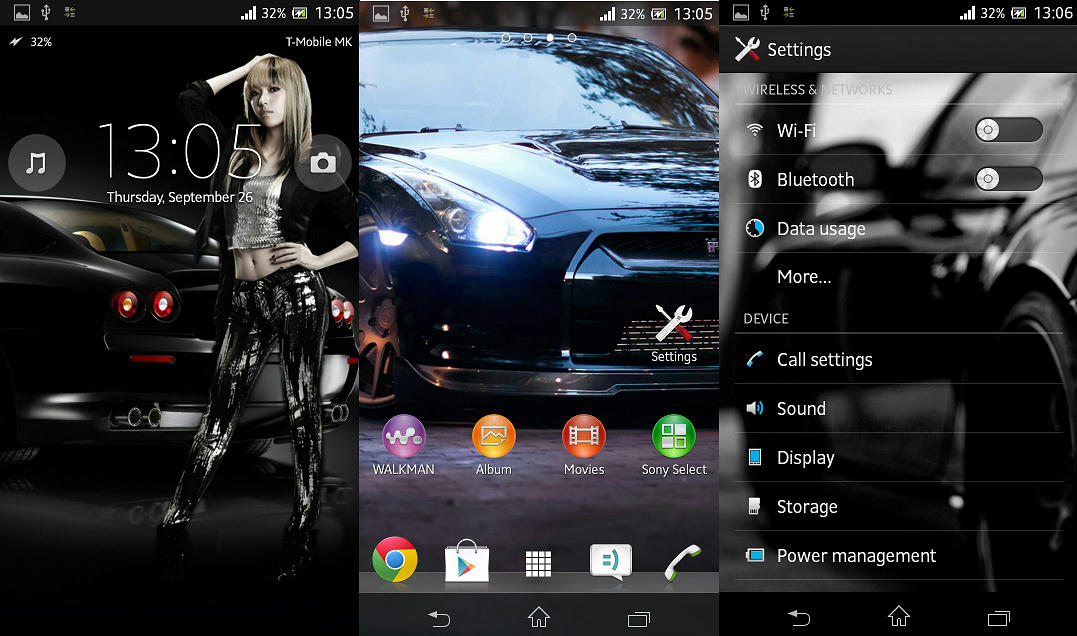Tap the lock screen status bar battery icon
Screen dimensions: 1077x636
pyautogui.click(x=299, y=13)
